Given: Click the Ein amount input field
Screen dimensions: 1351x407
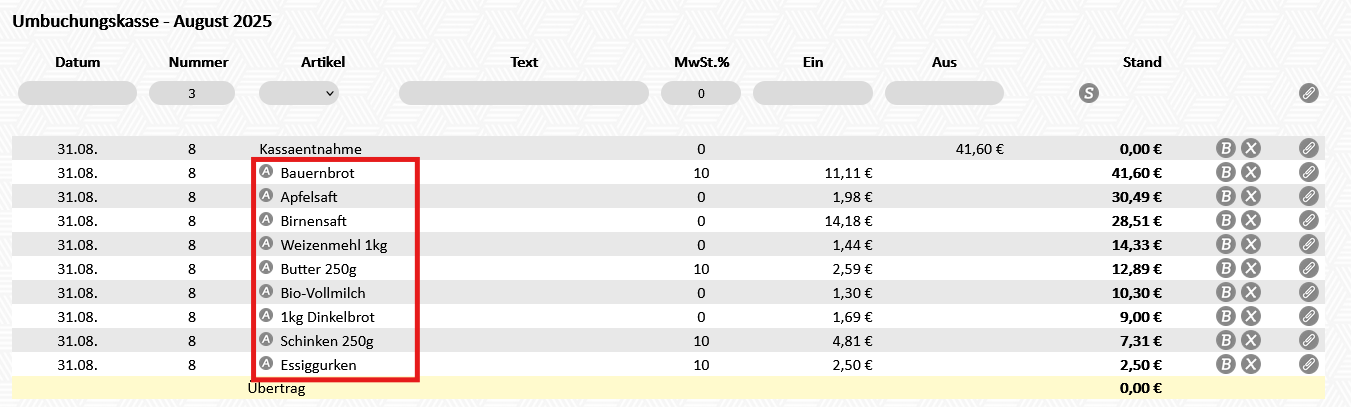Looking at the screenshot, I should [x=812, y=93].
